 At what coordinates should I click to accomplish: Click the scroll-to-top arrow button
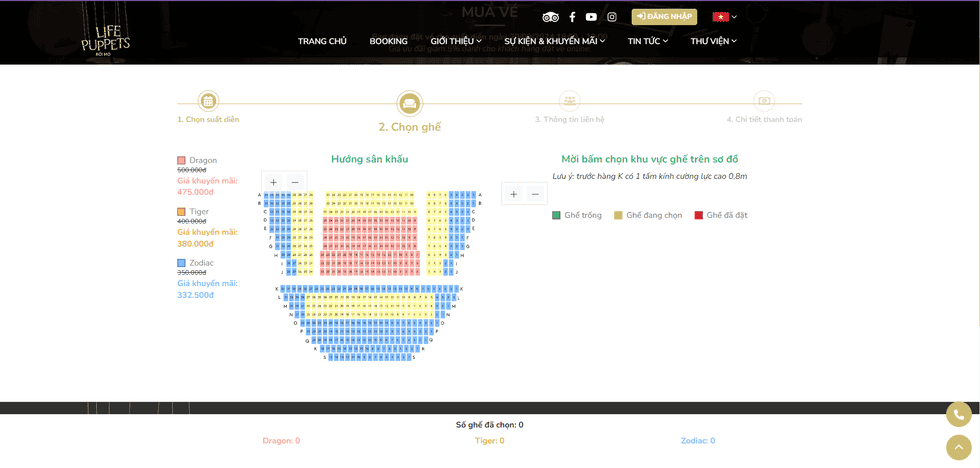pyautogui.click(x=958, y=447)
